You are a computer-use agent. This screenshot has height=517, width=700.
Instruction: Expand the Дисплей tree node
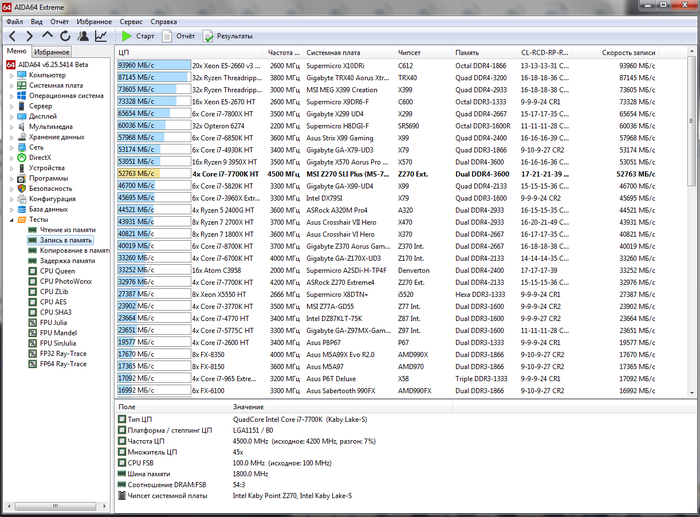[x=12, y=117]
